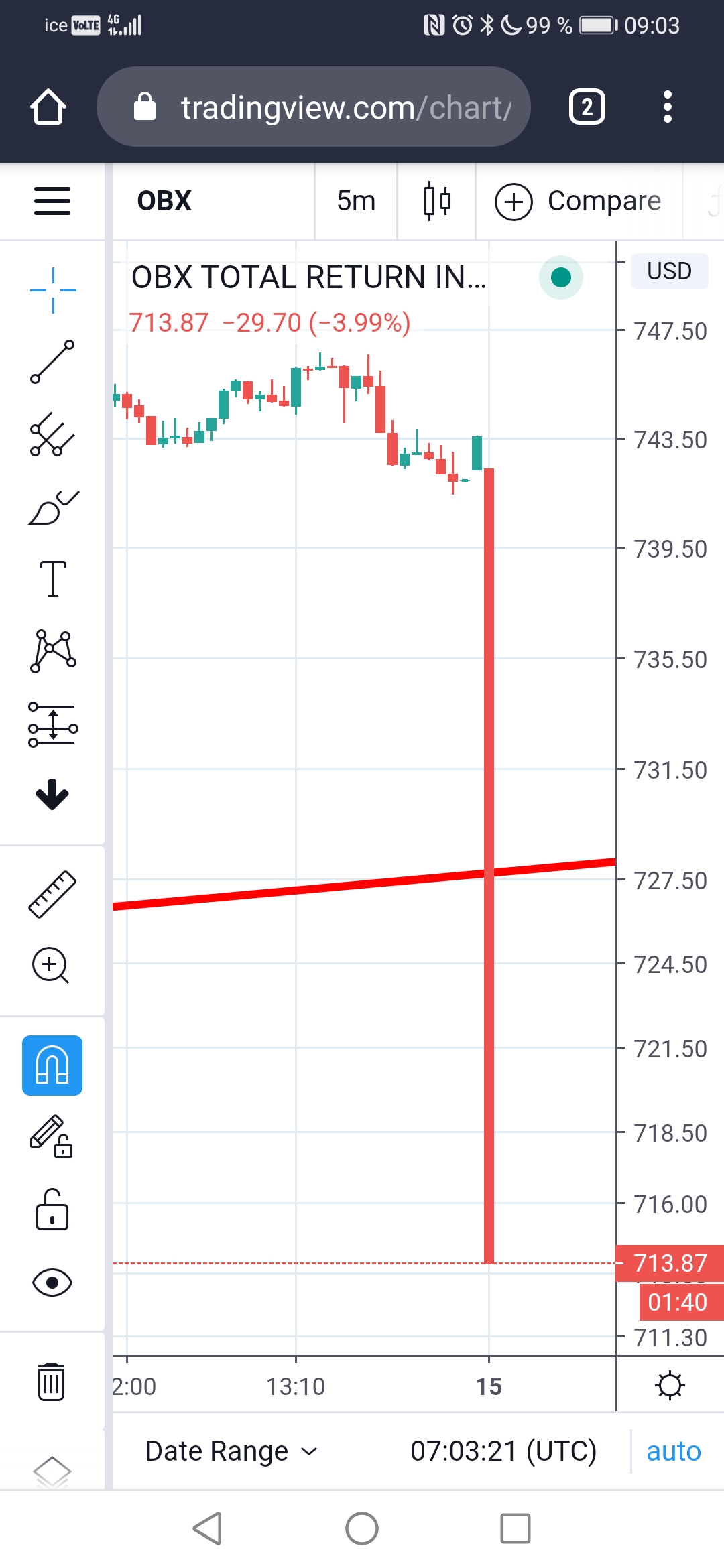Select the crosshair cursor tool

53,290
